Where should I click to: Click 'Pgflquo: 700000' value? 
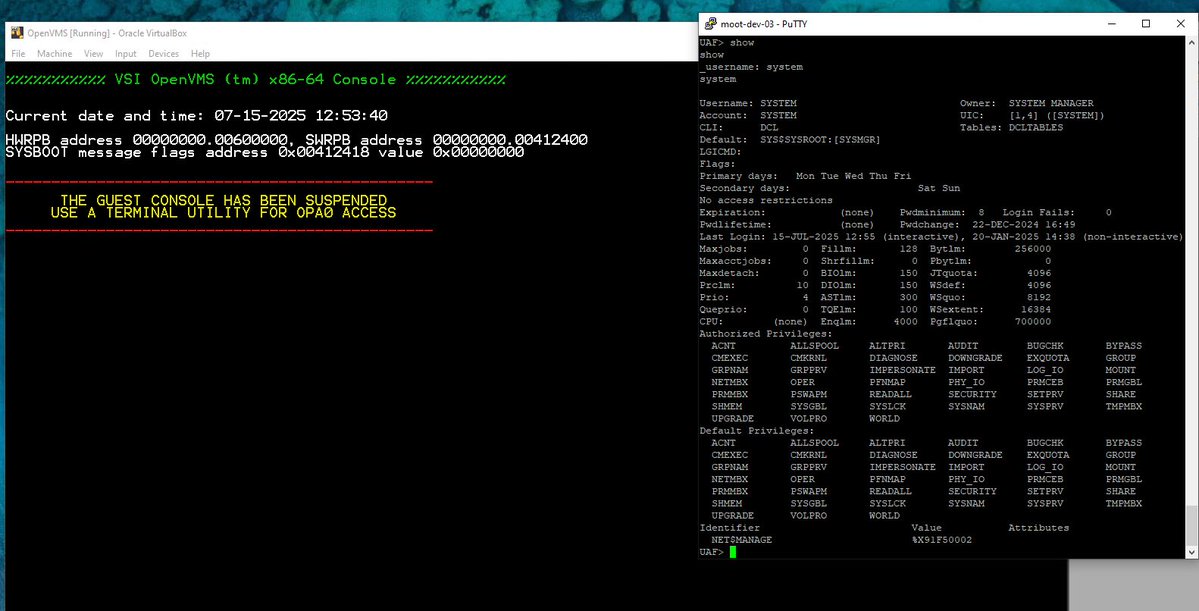pos(991,322)
